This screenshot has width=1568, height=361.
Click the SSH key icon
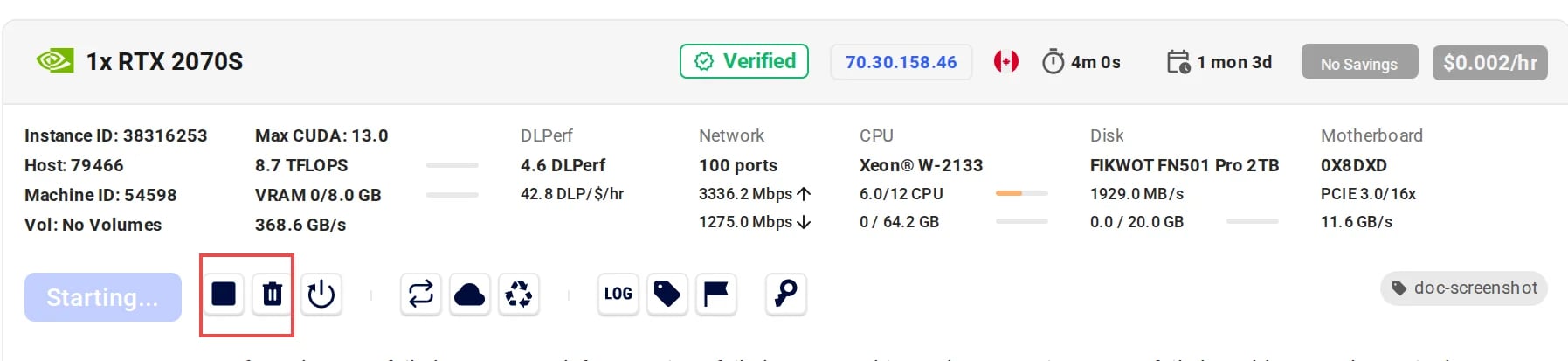(x=786, y=294)
